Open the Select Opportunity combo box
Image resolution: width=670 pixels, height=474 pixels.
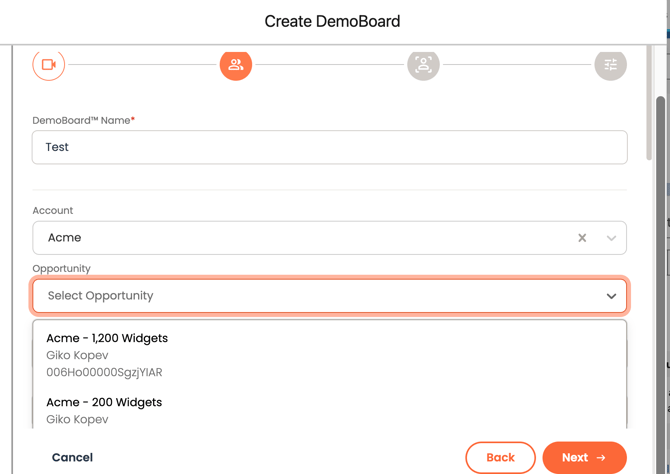point(310,296)
